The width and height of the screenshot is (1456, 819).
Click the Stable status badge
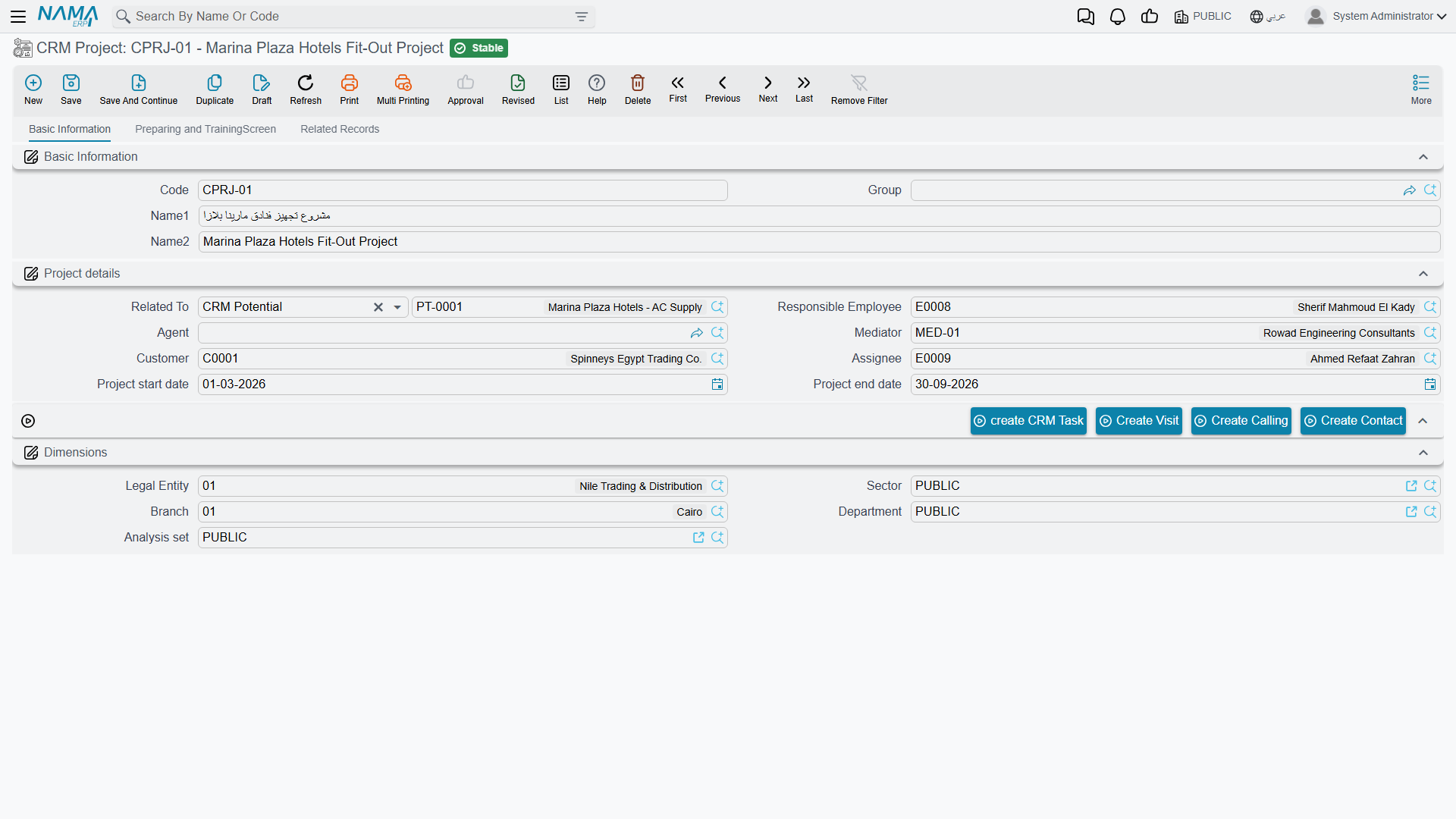(479, 48)
